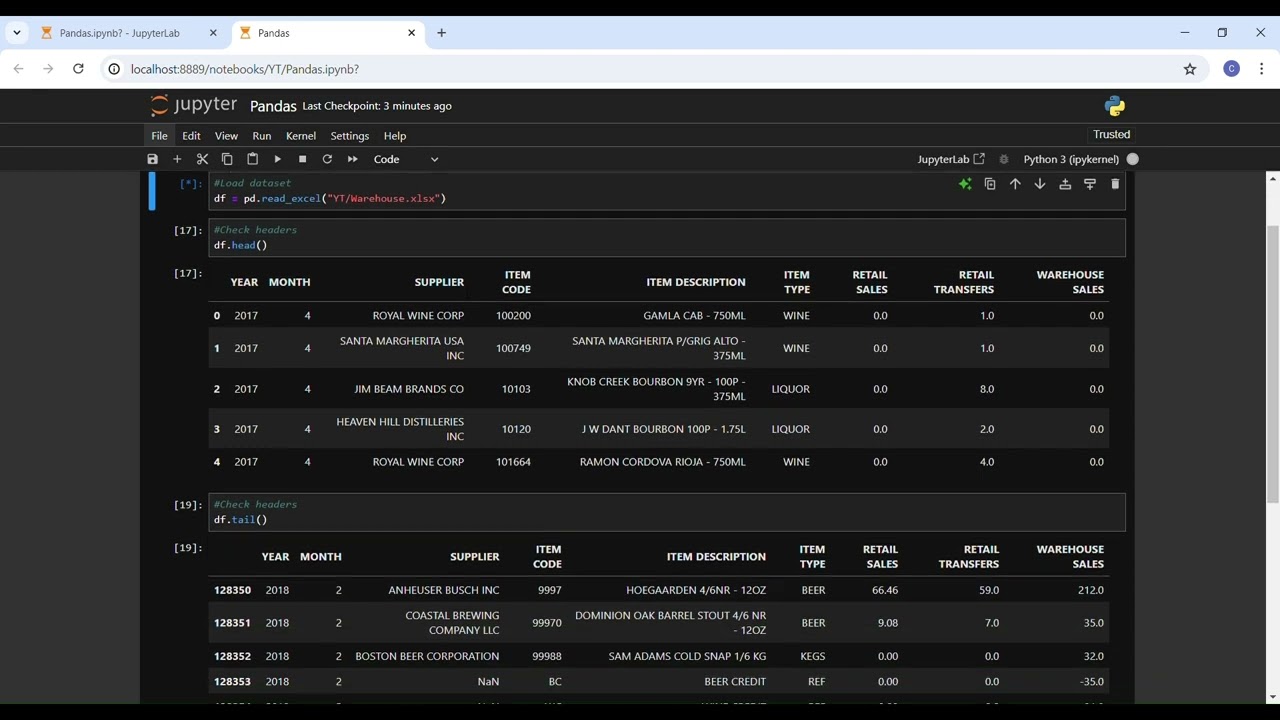Open a new browser tab

tap(441, 33)
